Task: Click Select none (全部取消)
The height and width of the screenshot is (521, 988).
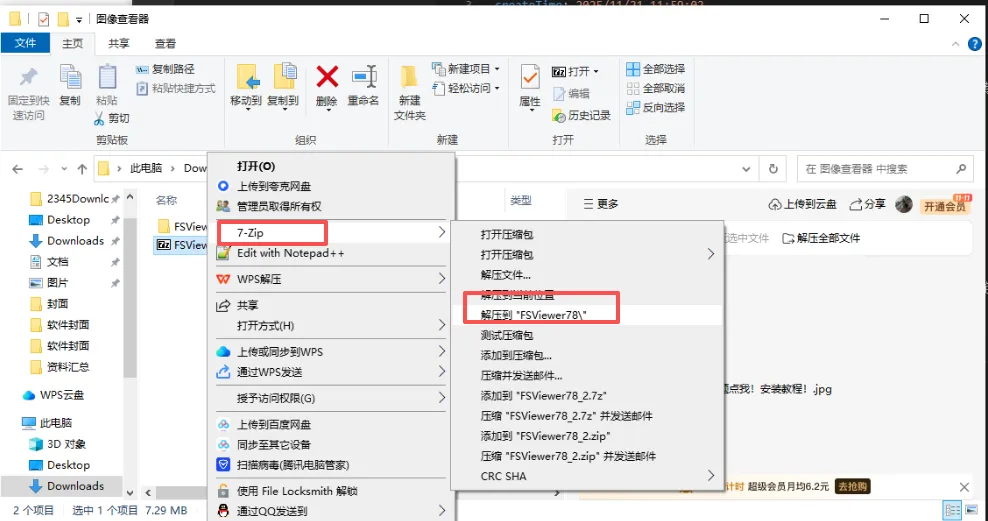Action: [656, 88]
